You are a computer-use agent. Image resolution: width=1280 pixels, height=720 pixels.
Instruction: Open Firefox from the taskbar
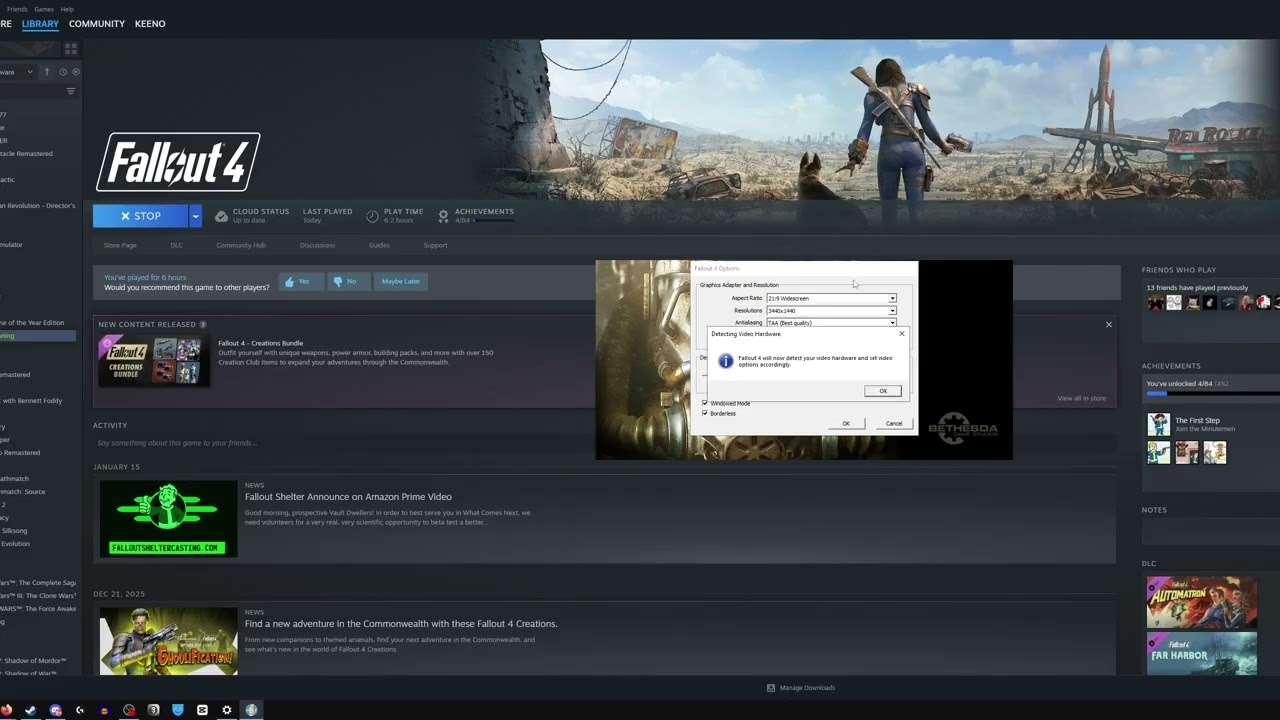pyautogui.click(x=7, y=710)
